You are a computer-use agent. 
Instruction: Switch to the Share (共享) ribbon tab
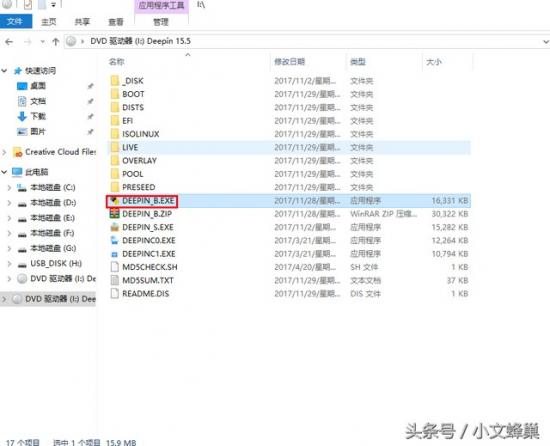pyautogui.click(x=82, y=22)
